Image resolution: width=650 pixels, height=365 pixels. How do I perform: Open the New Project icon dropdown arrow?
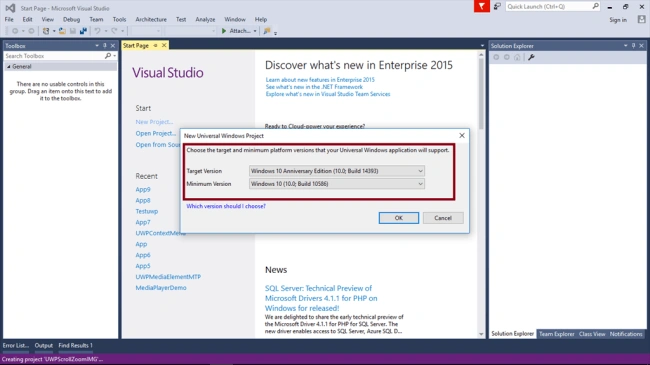(54, 31)
